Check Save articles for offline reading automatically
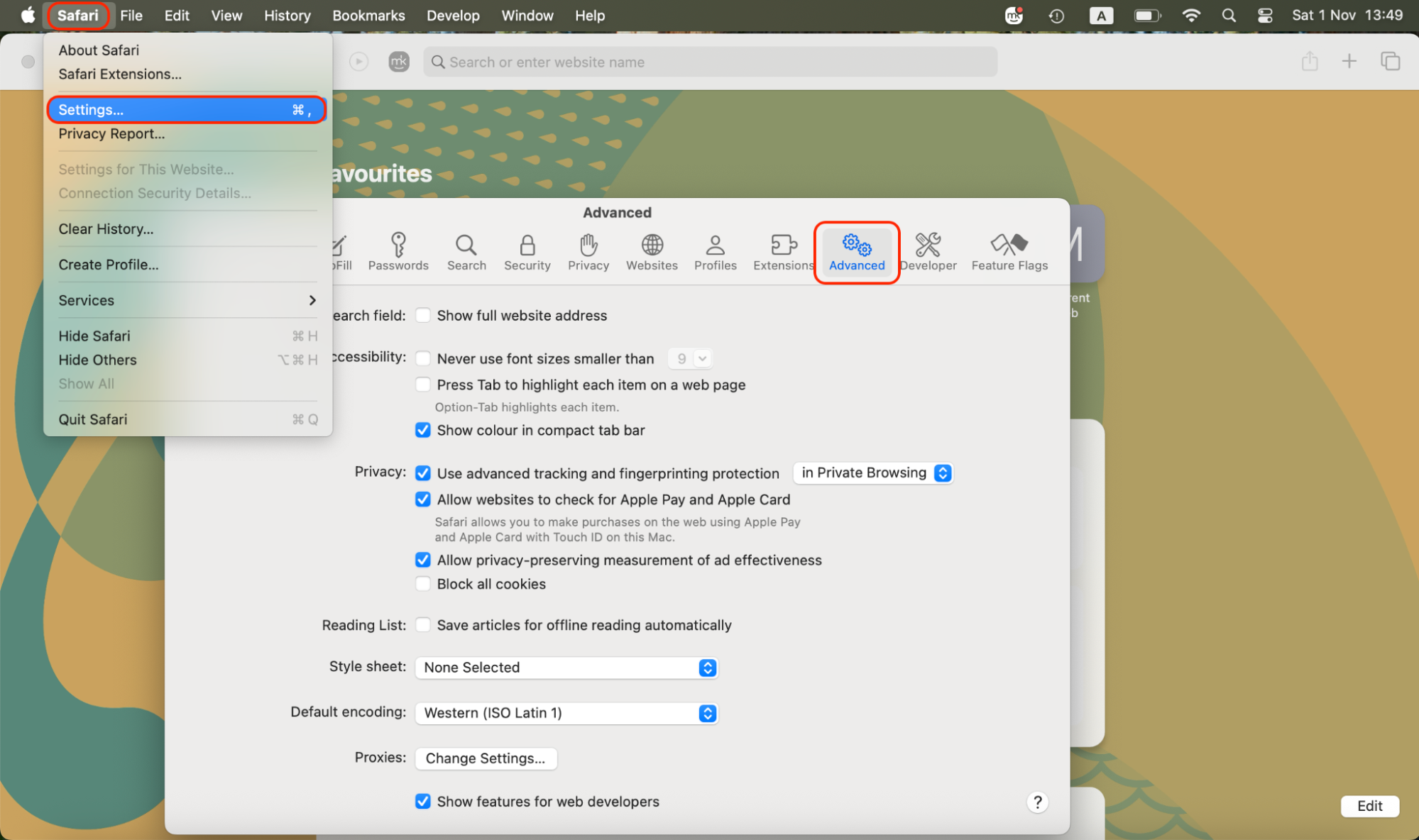The width and height of the screenshot is (1419, 840). [x=422, y=624]
